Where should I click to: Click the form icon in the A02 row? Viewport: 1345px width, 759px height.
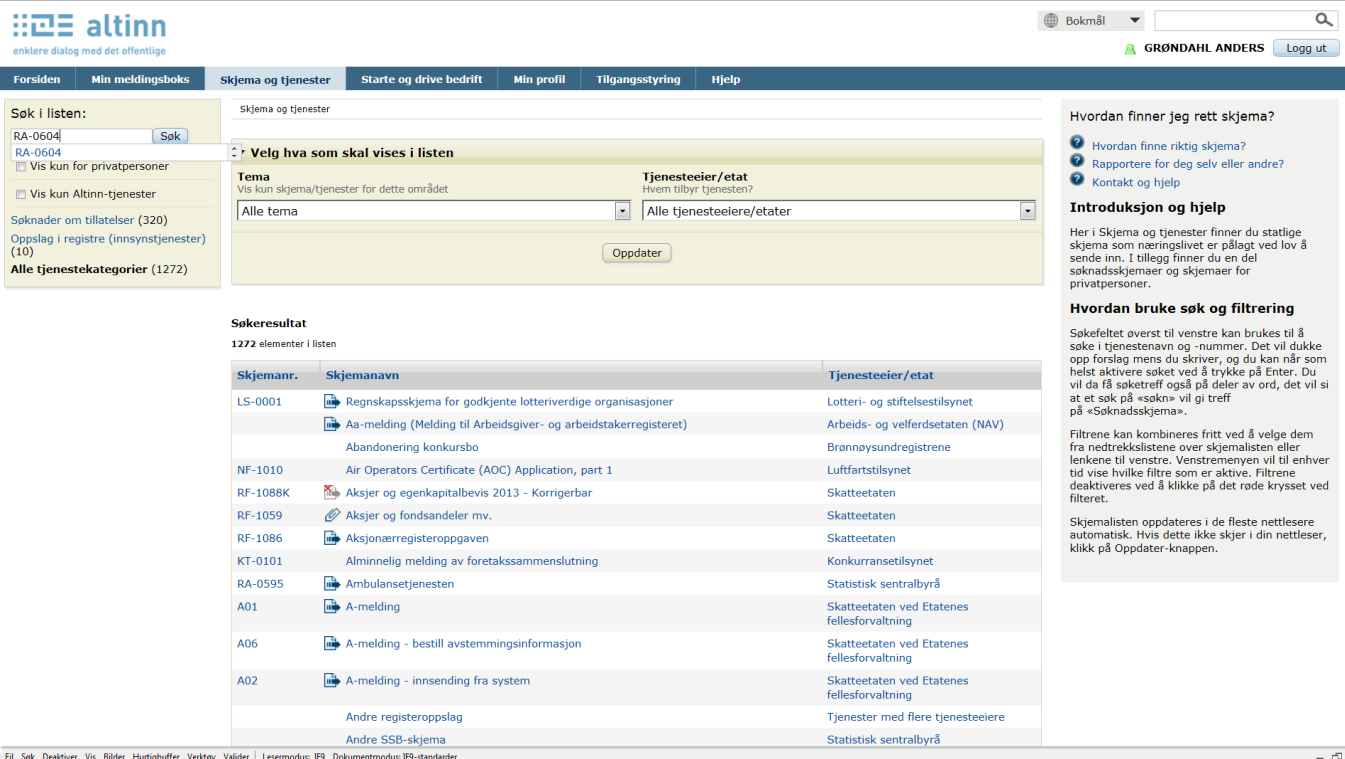click(333, 680)
